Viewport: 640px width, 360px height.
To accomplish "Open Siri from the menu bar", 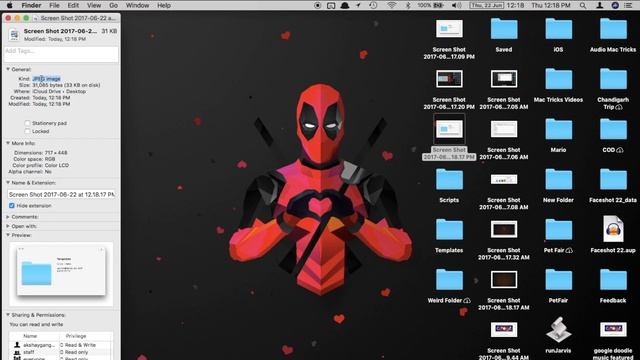I will tap(615, 5).
